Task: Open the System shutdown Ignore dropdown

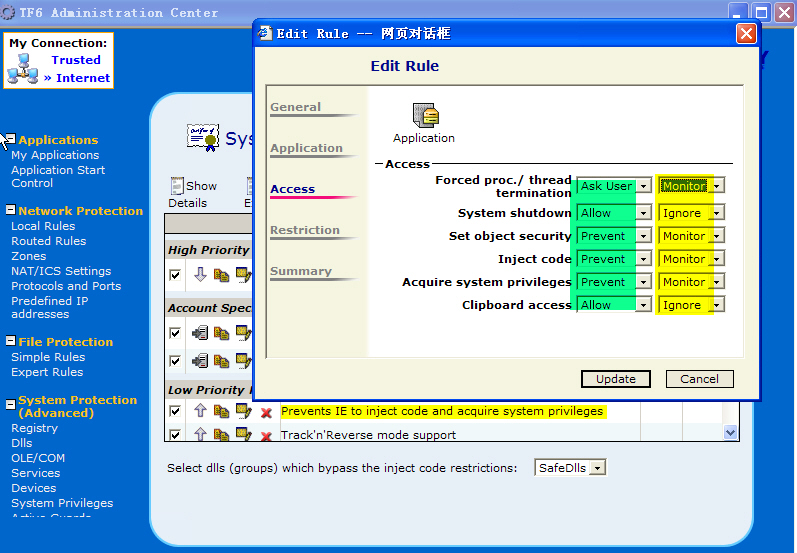Action: 691,213
